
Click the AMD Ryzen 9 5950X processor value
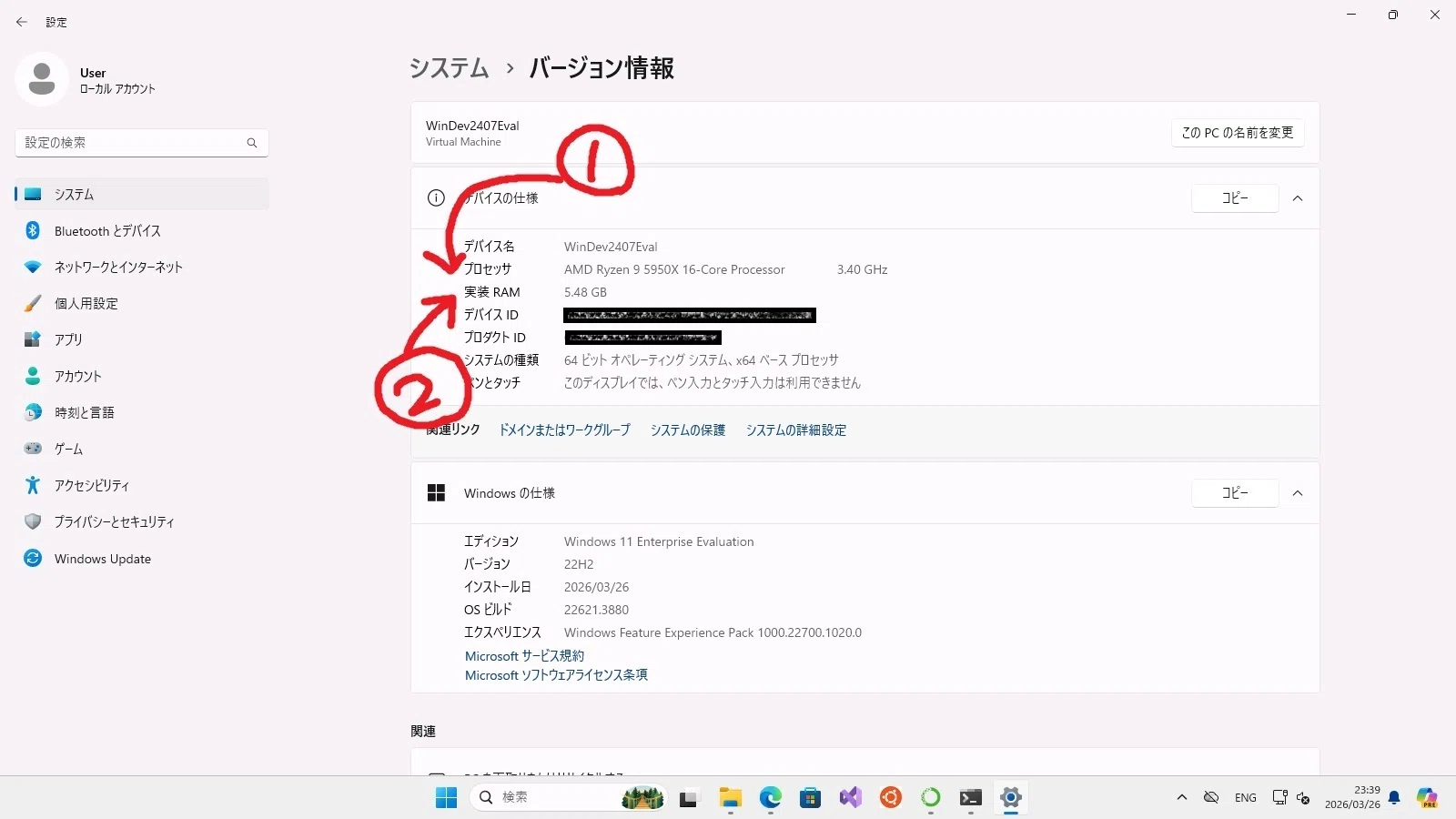674,269
